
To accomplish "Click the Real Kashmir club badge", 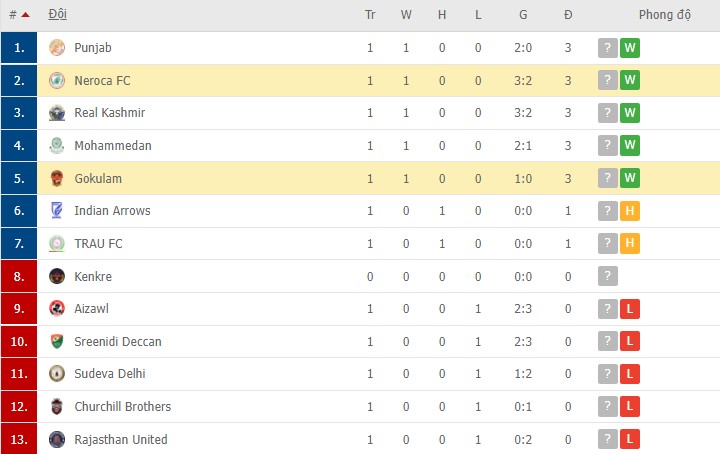I will click(x=57, y=113).
